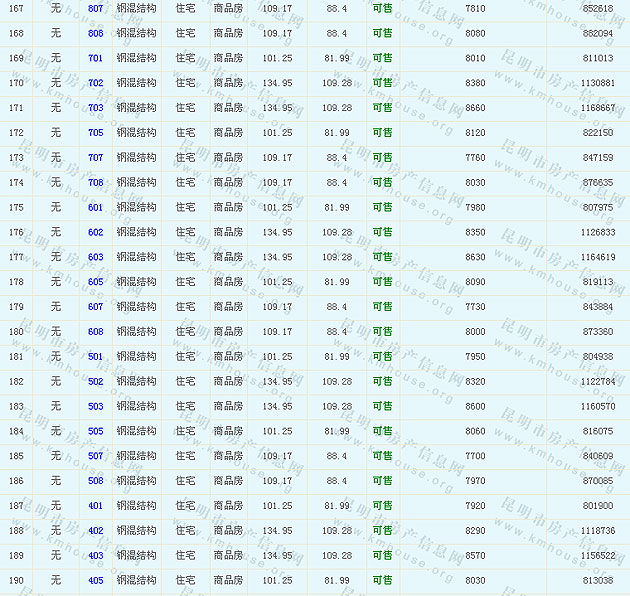
Task: Click 可售 status in row 180
Action: pos(382,332)
